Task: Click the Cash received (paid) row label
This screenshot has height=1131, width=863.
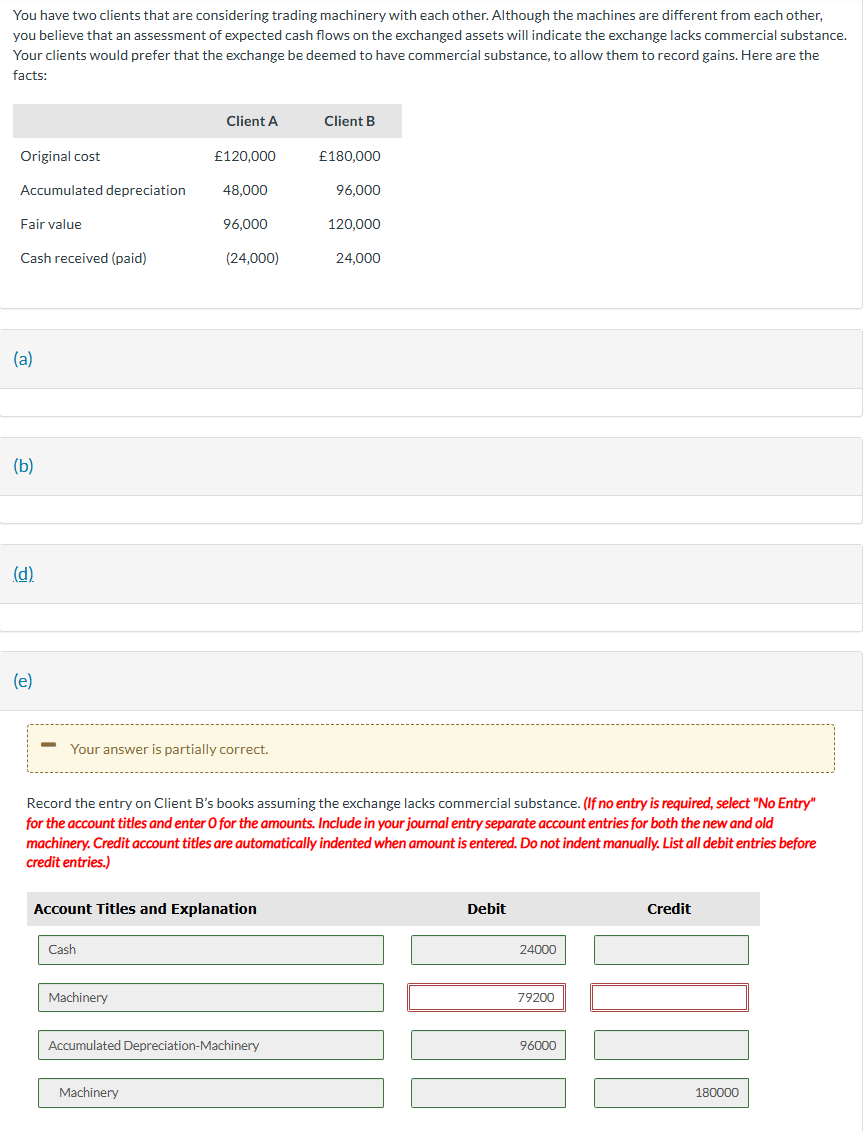Action: 83,258
